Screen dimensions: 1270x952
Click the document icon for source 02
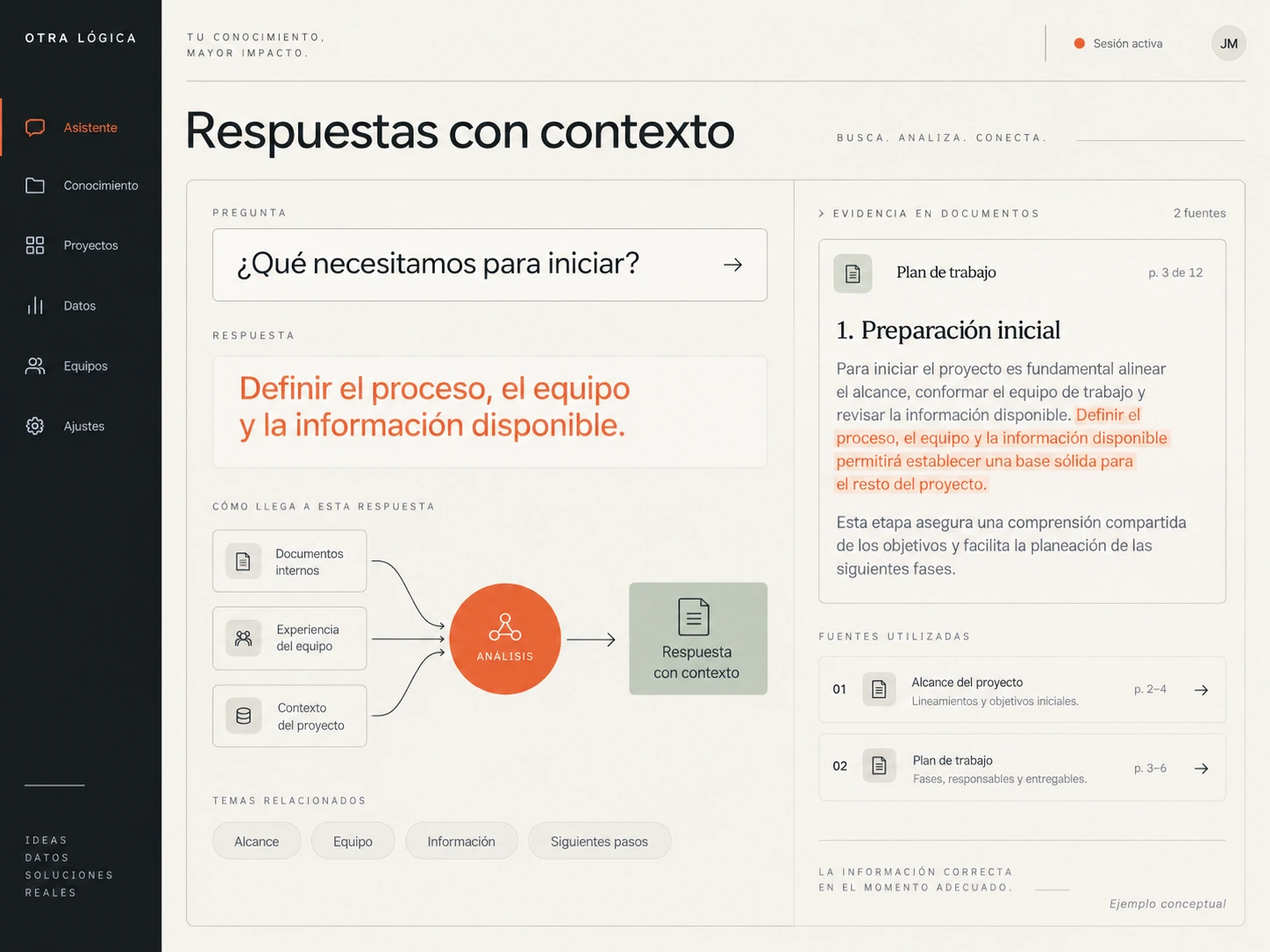tap(879, 766)
